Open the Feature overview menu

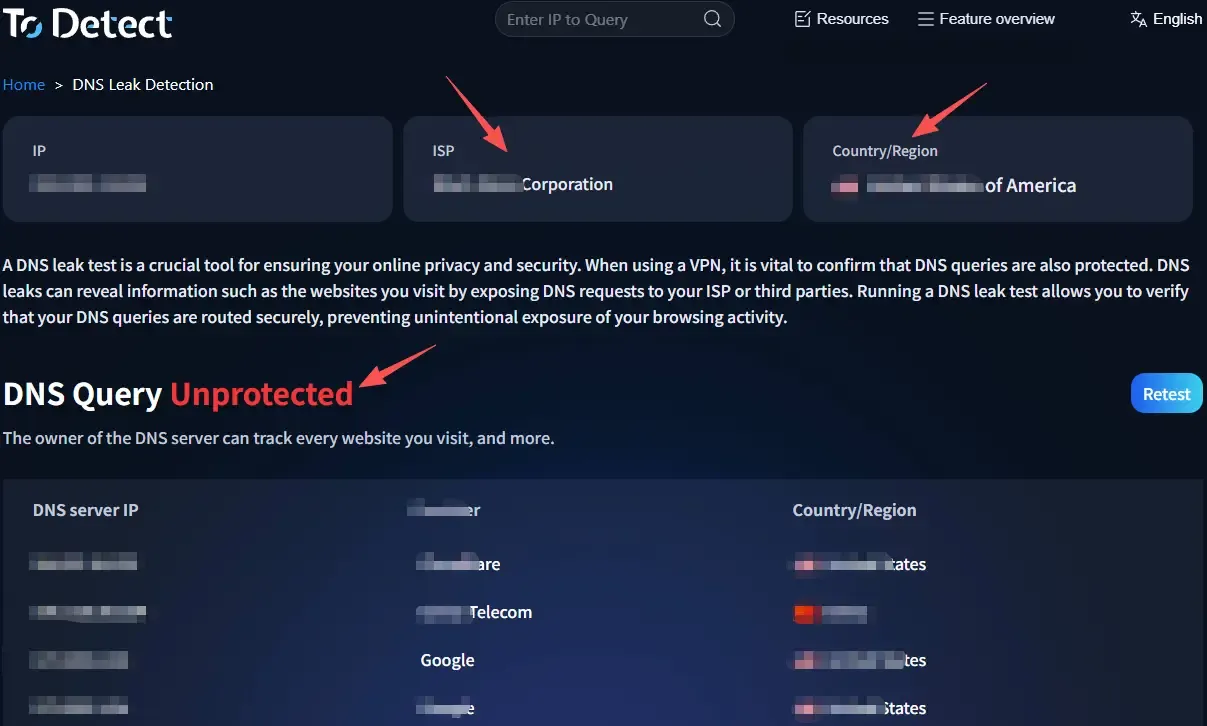click(986, 19)
